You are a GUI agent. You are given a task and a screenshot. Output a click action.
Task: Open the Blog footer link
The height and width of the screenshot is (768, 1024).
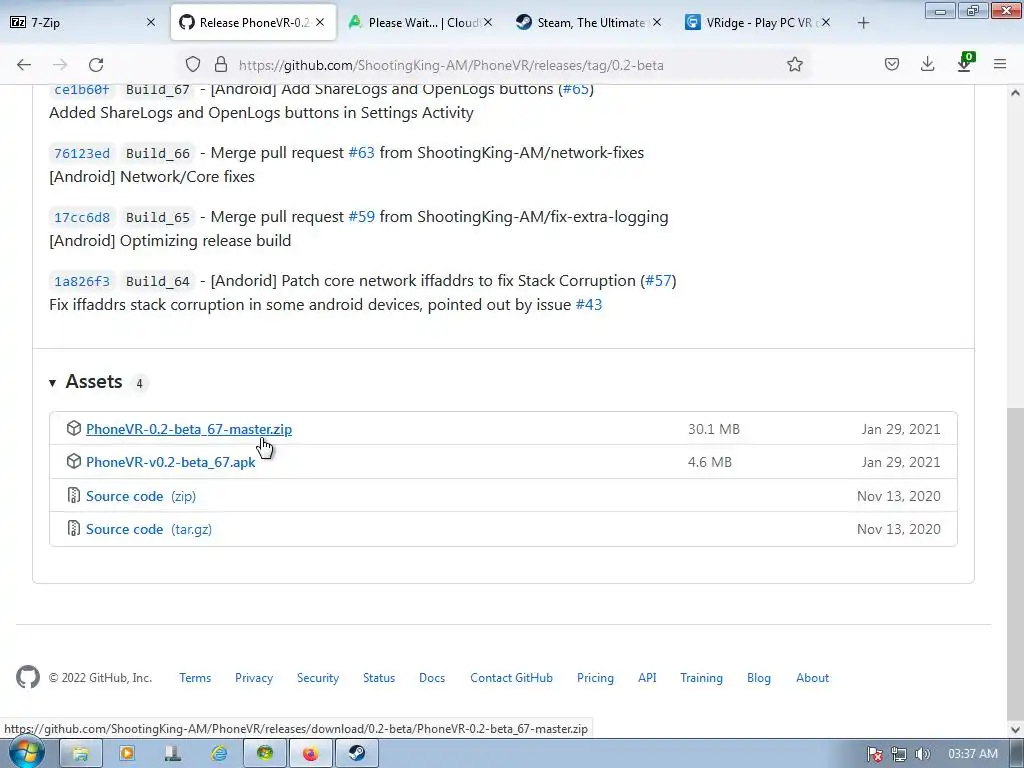pos(759,678)
